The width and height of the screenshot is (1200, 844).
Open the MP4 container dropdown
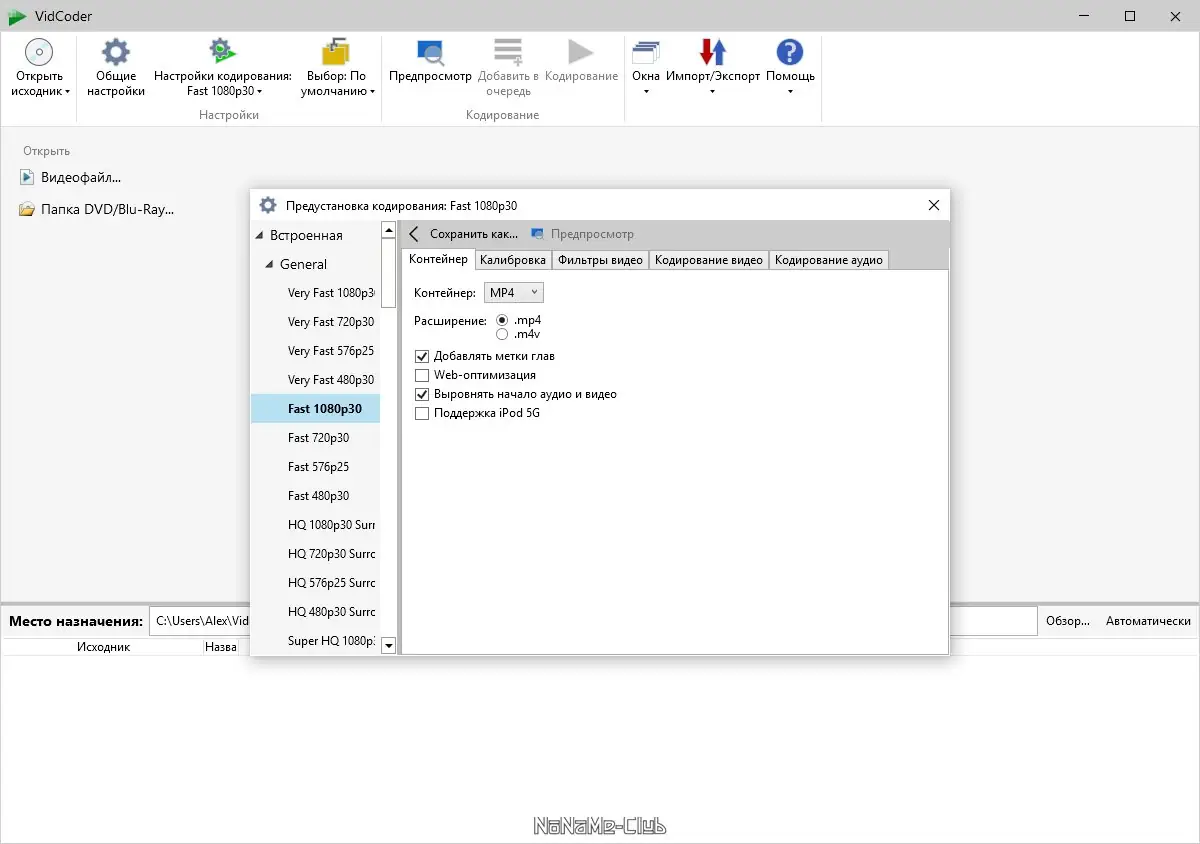(514, 292)
